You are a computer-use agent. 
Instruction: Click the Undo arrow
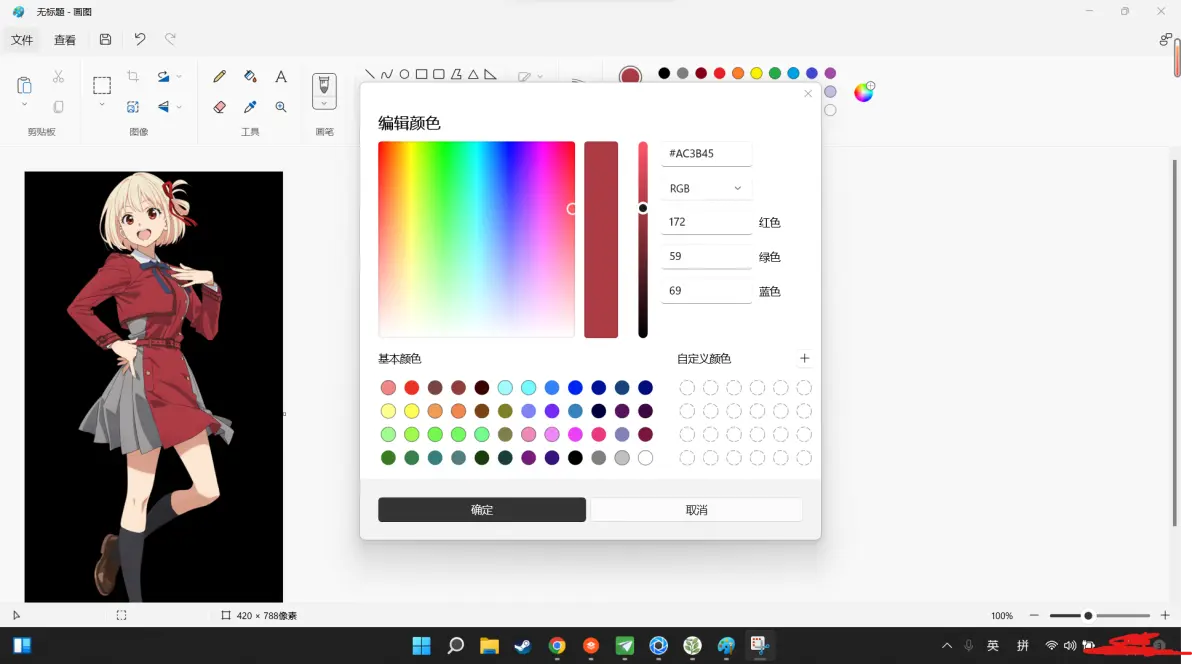(x=140, y=39)
